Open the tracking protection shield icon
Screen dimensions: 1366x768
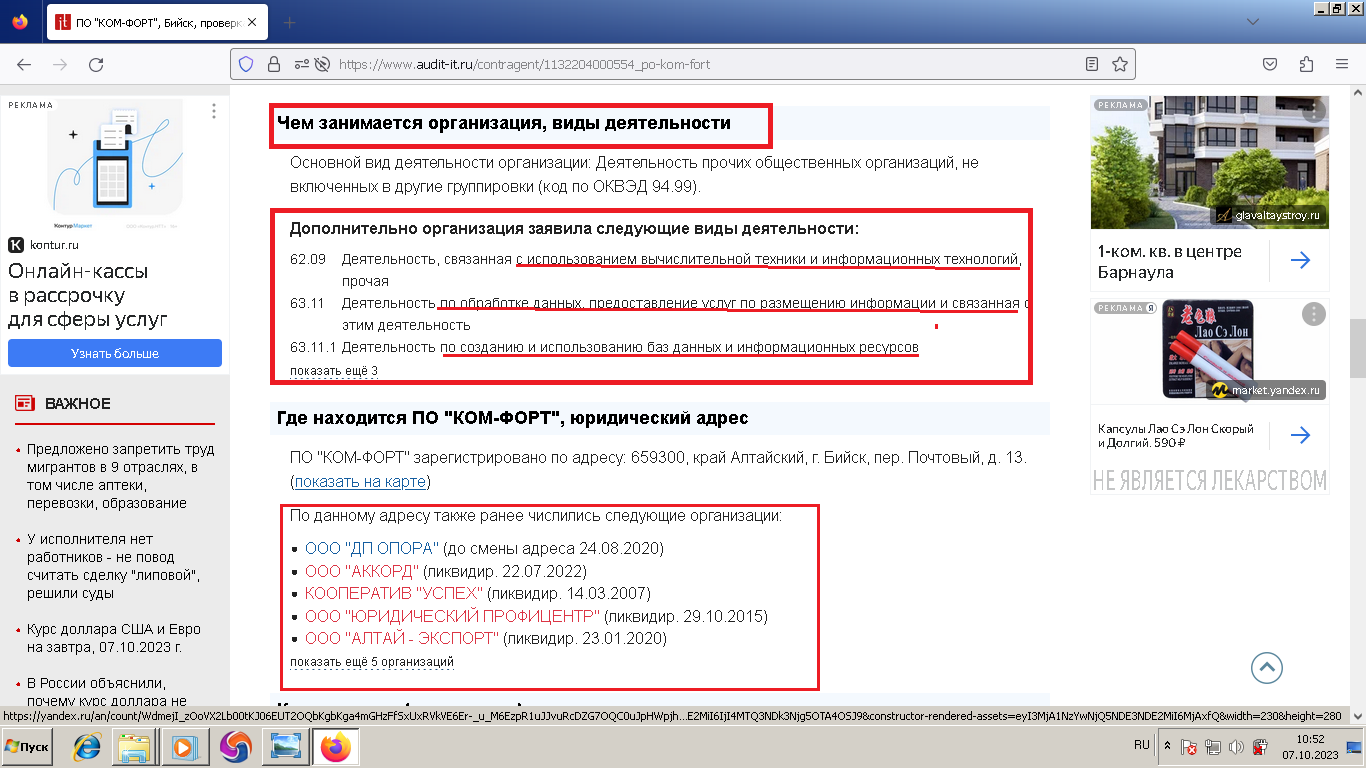[x=246, y=64]
